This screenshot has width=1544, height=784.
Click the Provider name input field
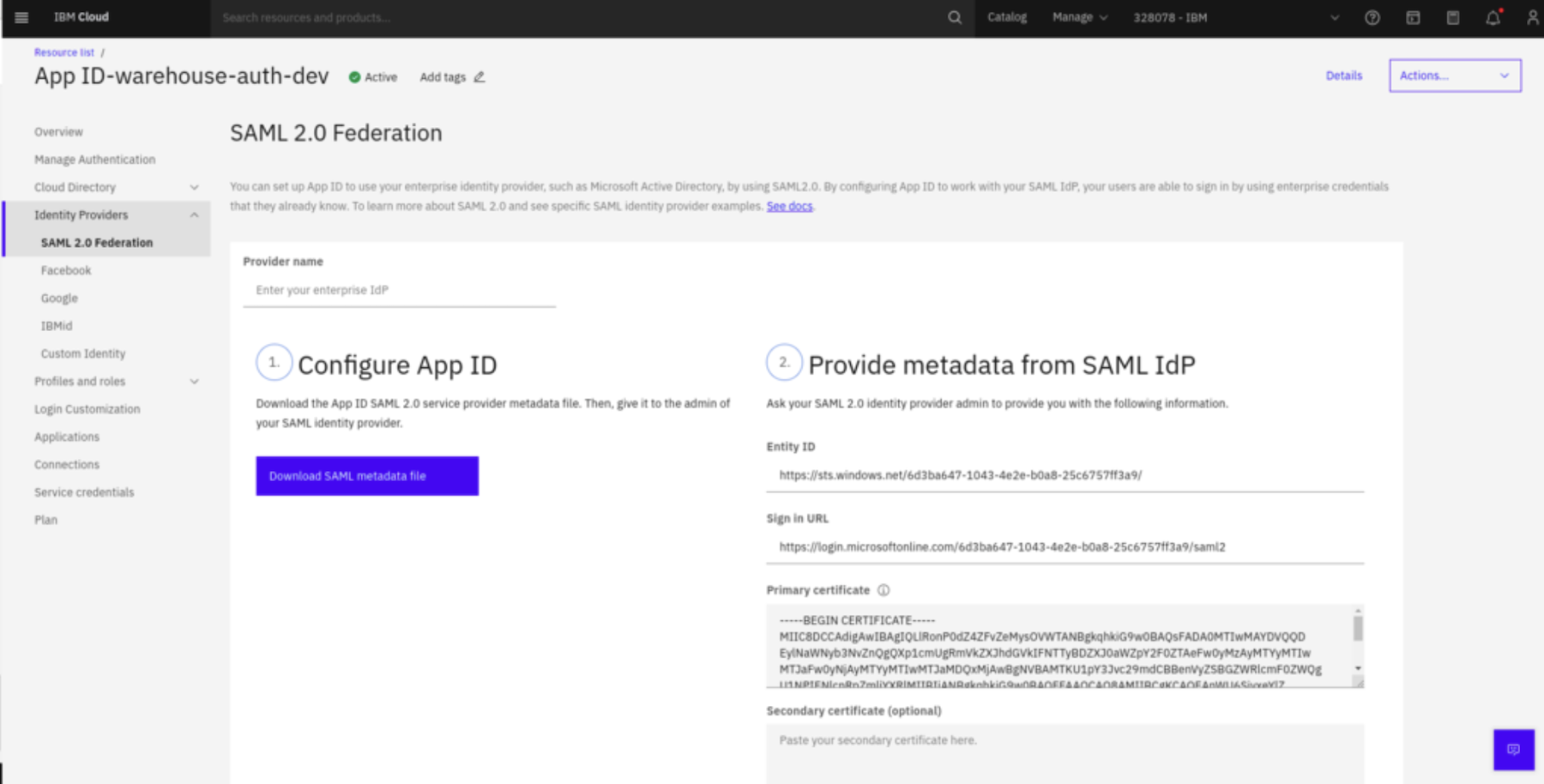(x=399, y=291)
